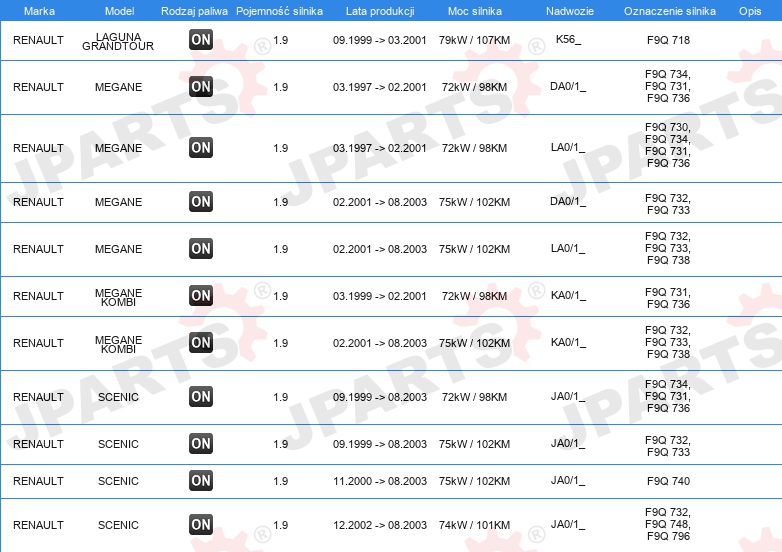Select engine cell F9Q 732, F9Q 748, F9Q 796
The image size is (782, 552).
pyautogui.click(x=668, y=524)
